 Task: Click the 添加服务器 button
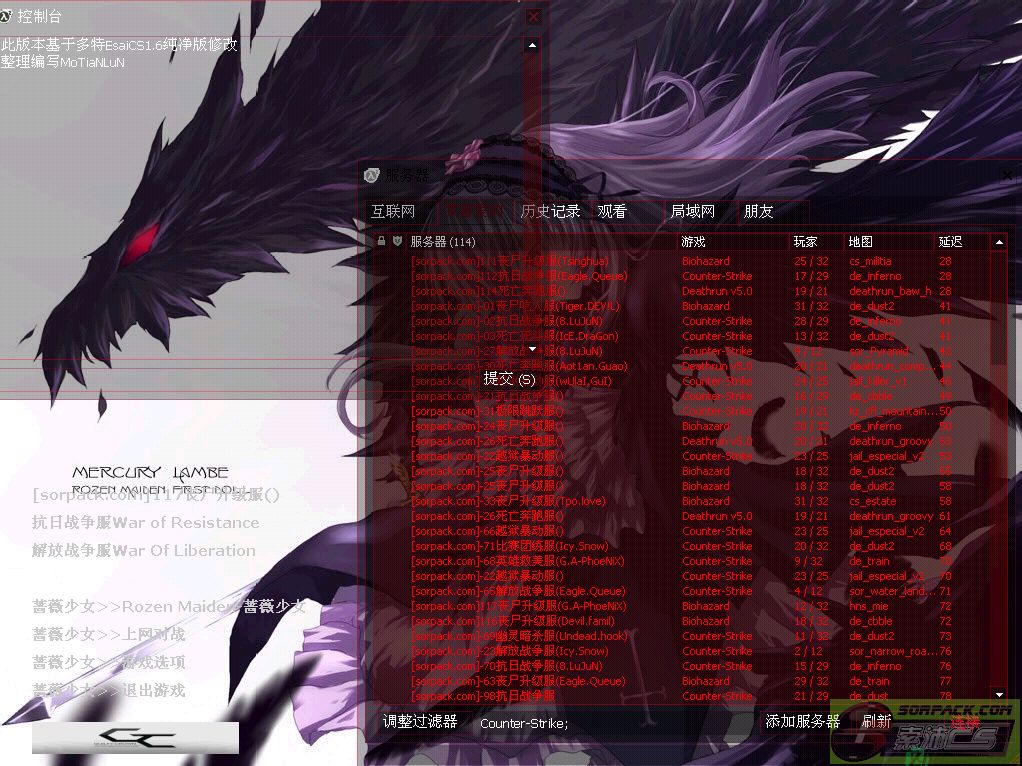point(802,721)
